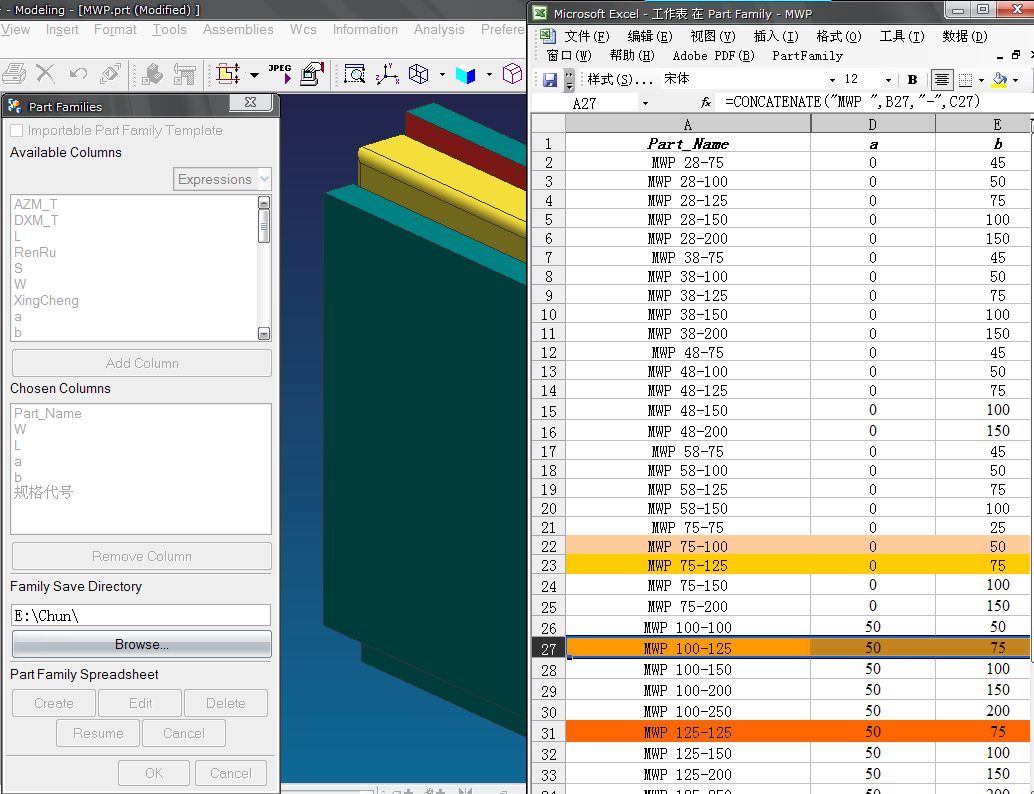The width and height of the screenshot is (1034, 794).
Task: Toggle Bold formatting in Excel
Action: (913, 80)
